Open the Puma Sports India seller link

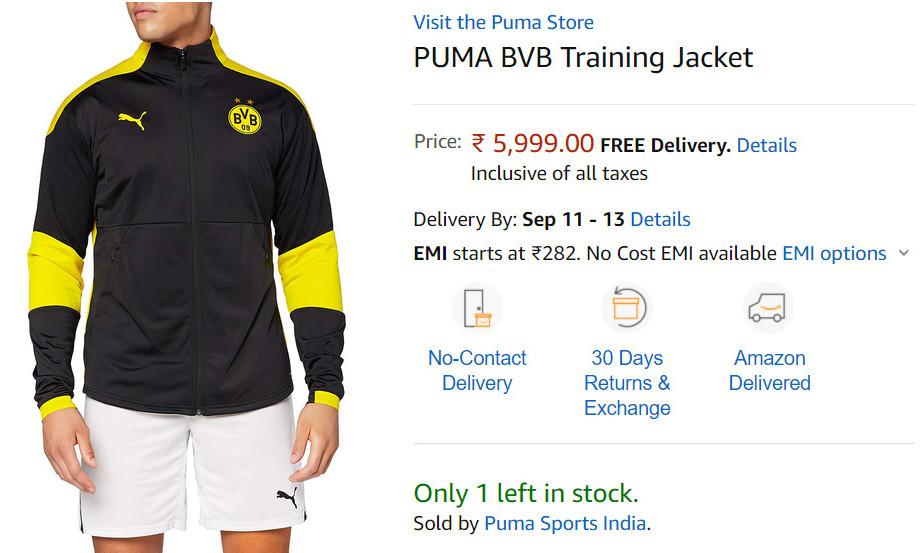(565, 523)
